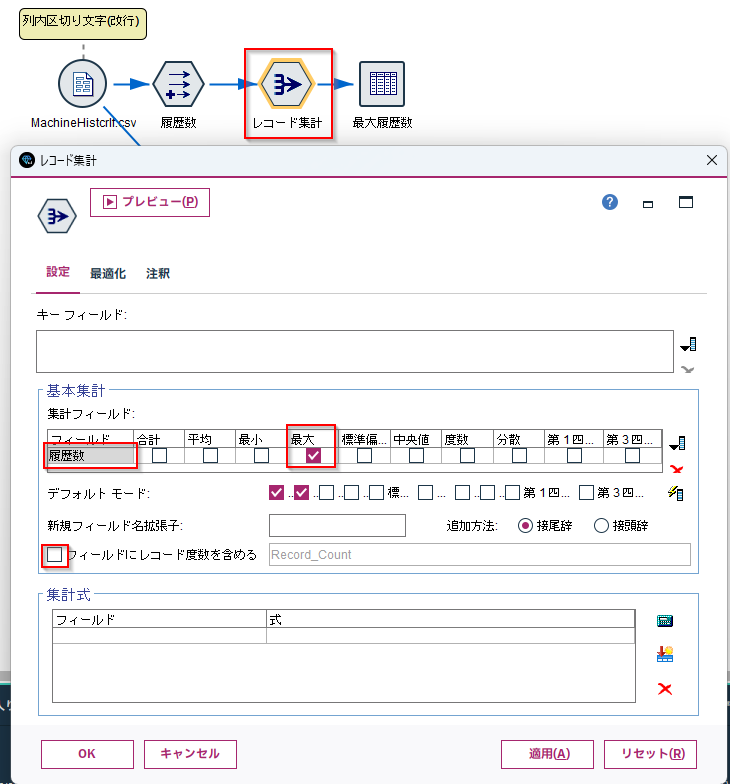
Task: Check 標準偏差 for the 履歴数 field
Action: click(x=364, y=456)
